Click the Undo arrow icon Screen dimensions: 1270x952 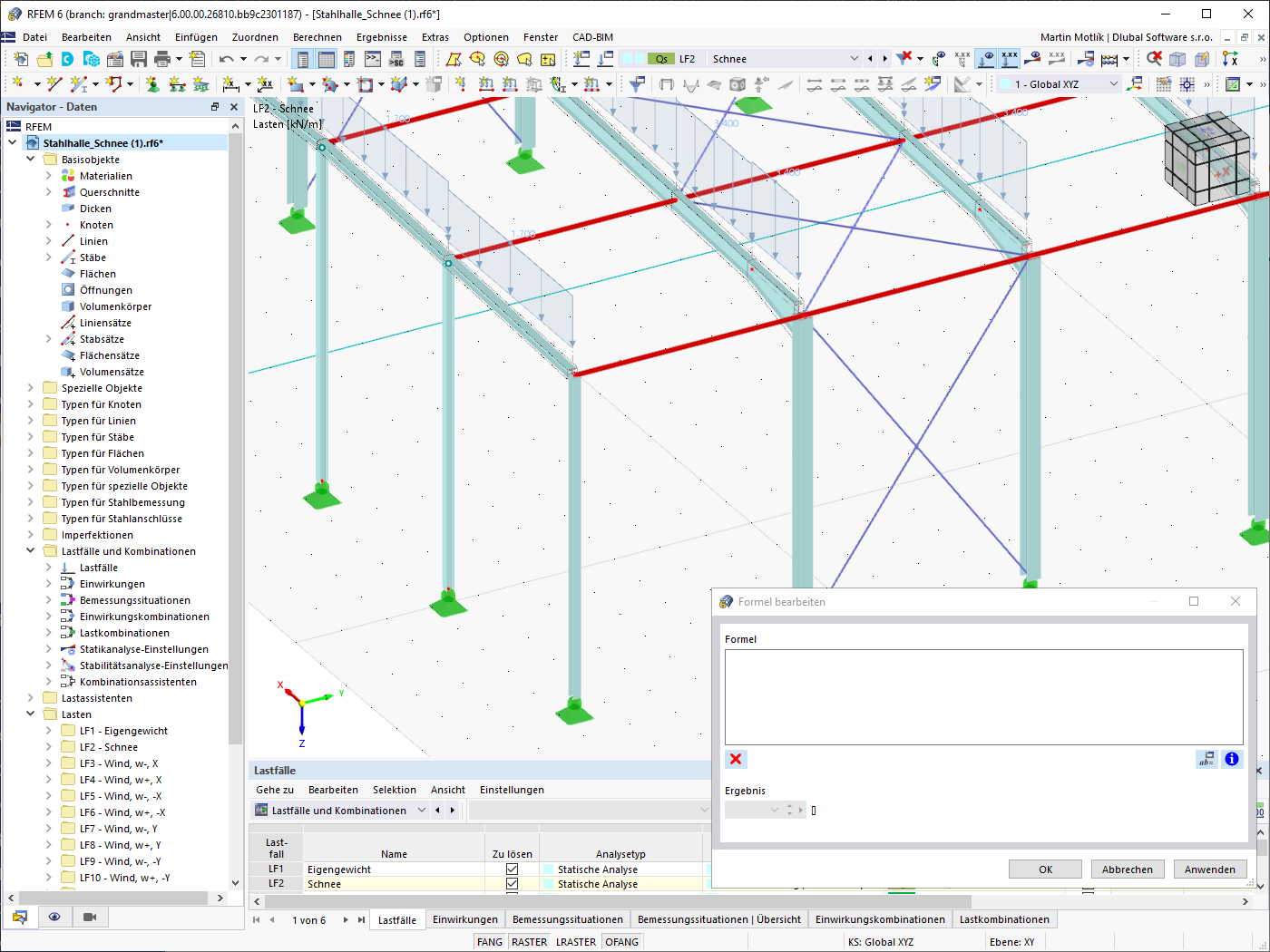pos(226,59)
